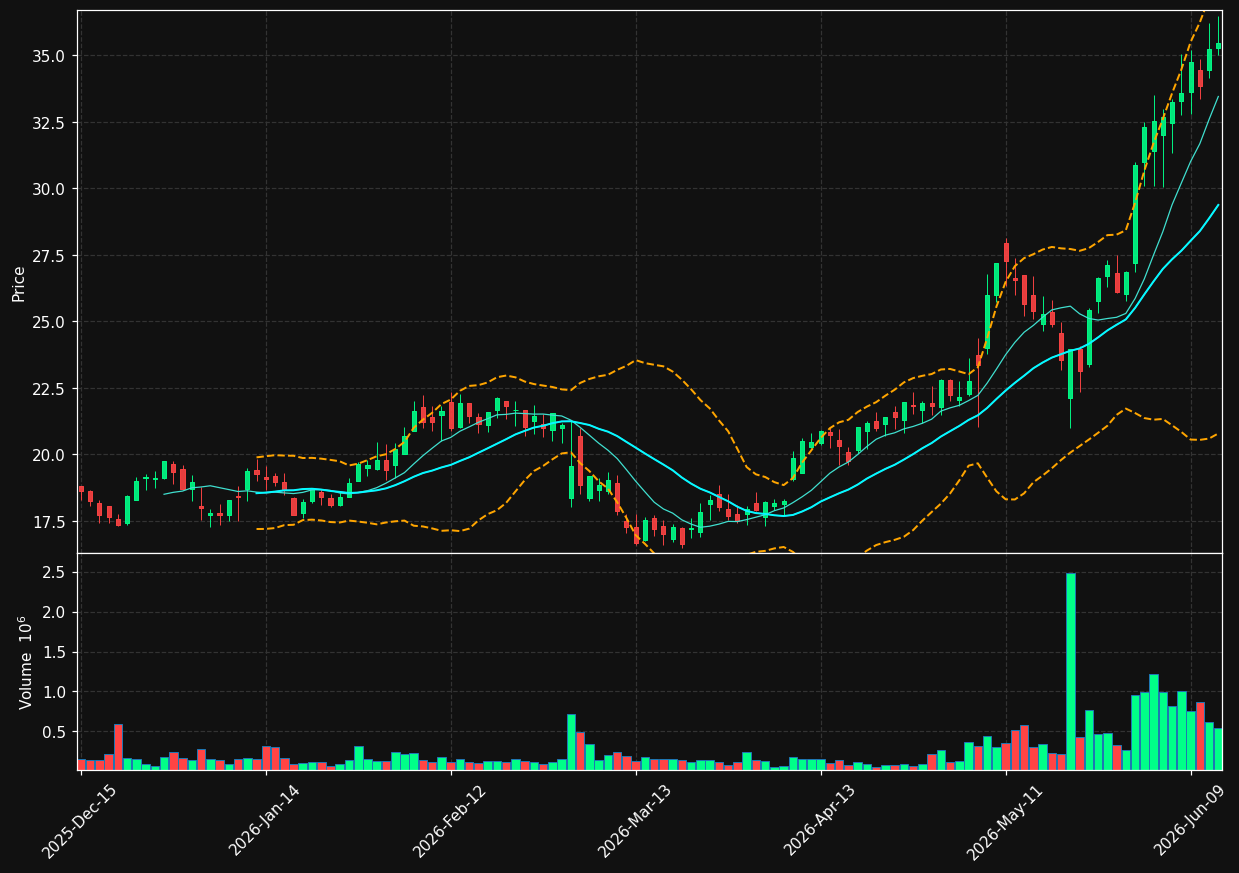
Task: Click the 1.0 volume axis tick
Action: click(x=54, y=692)
